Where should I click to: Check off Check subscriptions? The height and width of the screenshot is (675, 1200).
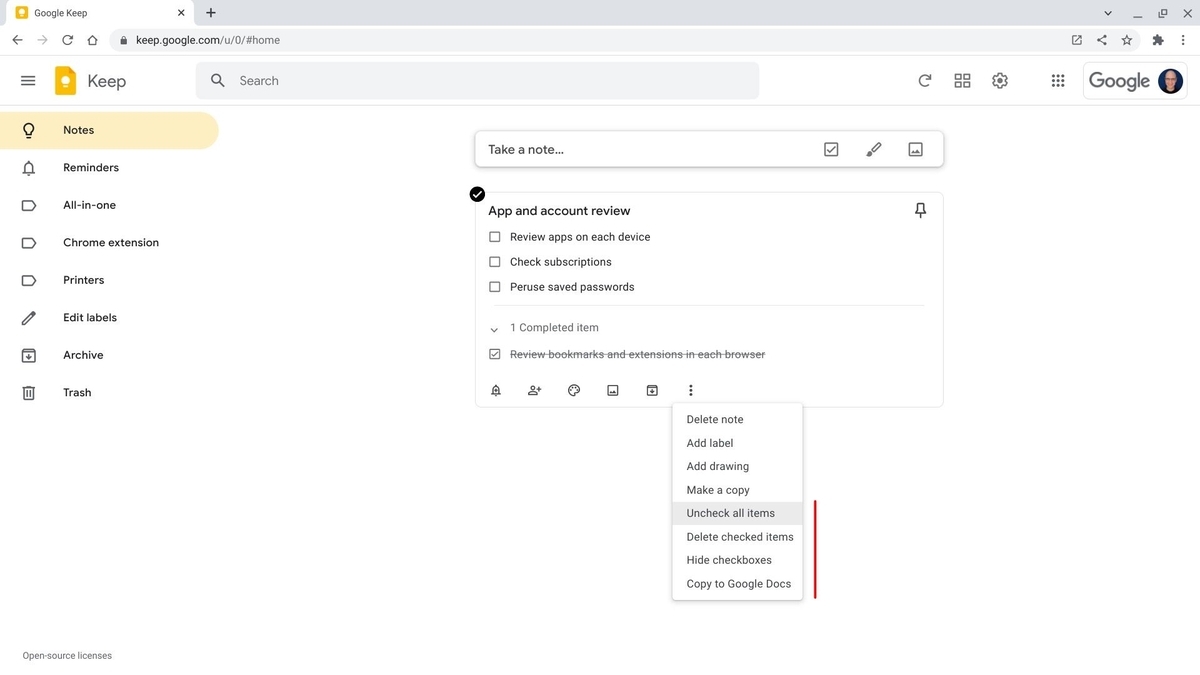pos(494,261)
